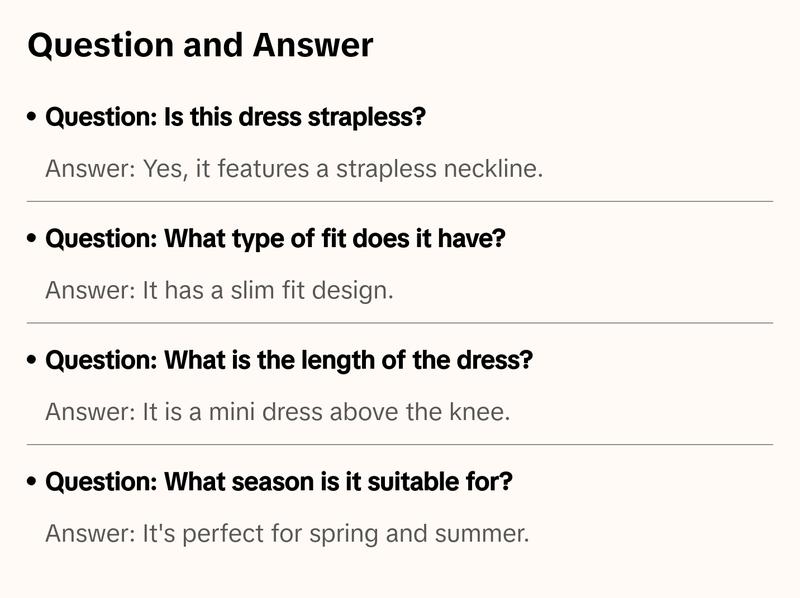This screenshot has width=800, height=598.
Task: Click the bullet beside the fit question
Action: [x=33, y=239]
